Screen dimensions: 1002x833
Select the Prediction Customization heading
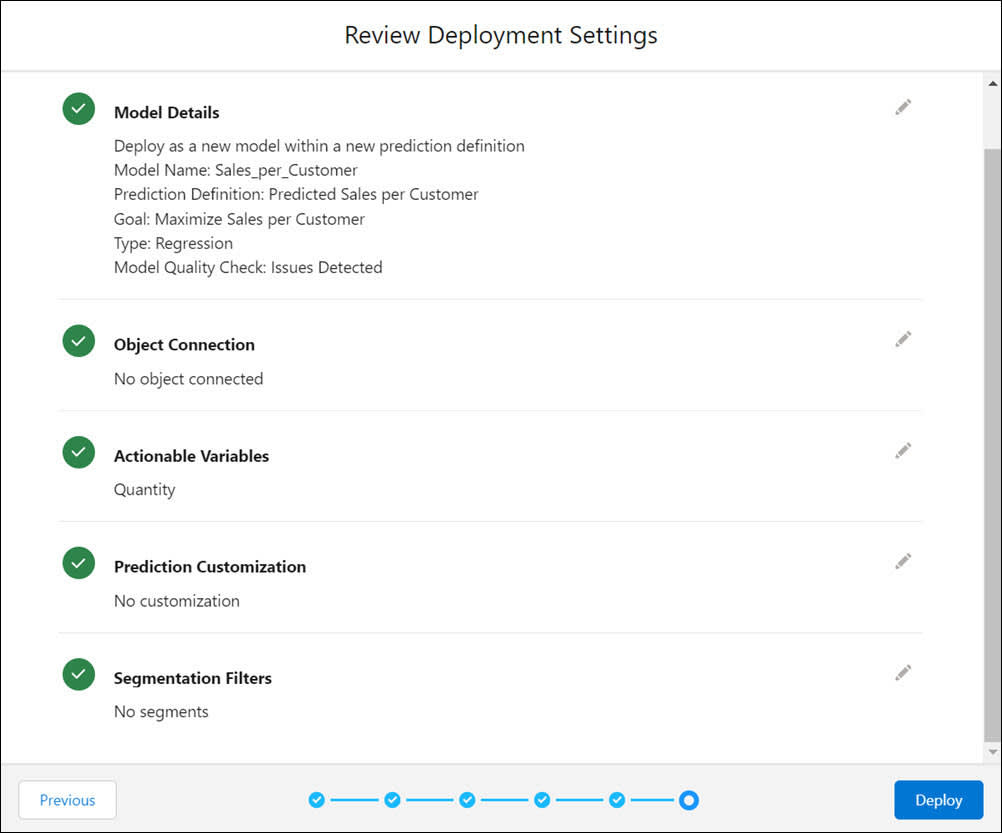(210, 567)
